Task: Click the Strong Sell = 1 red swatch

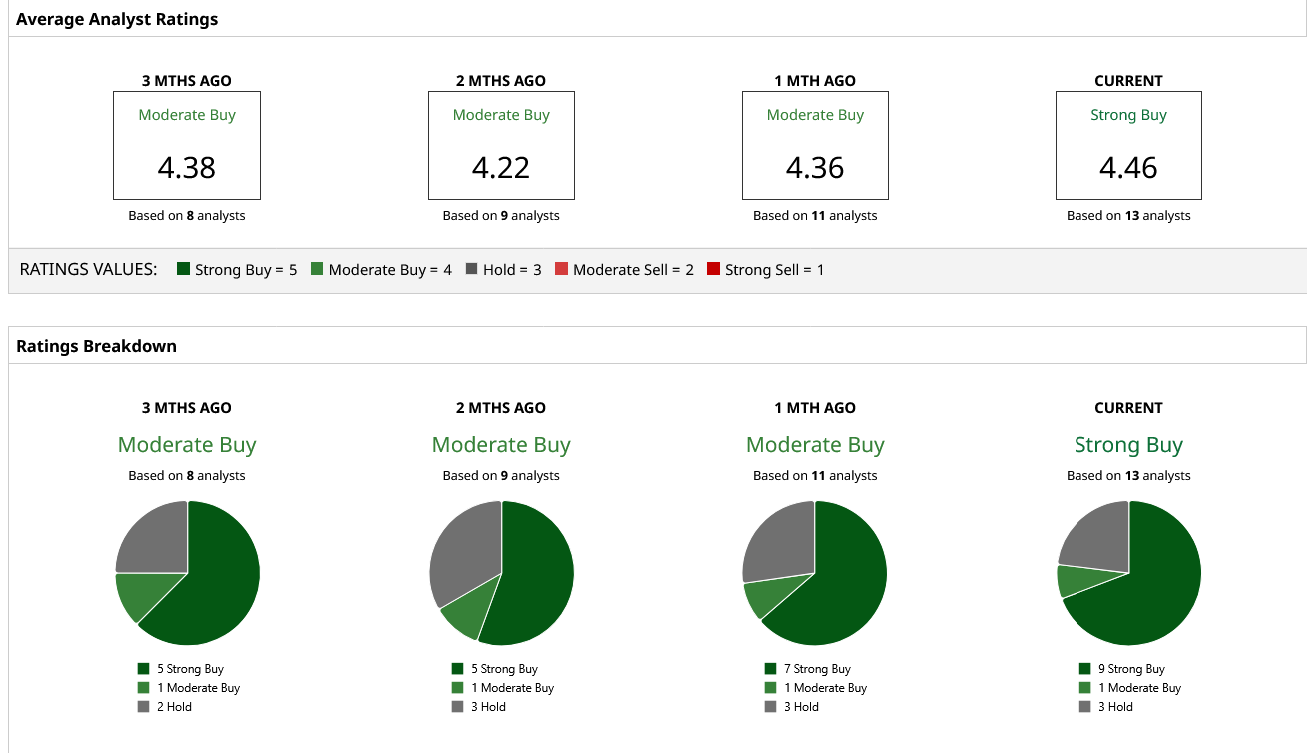Action: pyautogui.click(x=713, y=269)
